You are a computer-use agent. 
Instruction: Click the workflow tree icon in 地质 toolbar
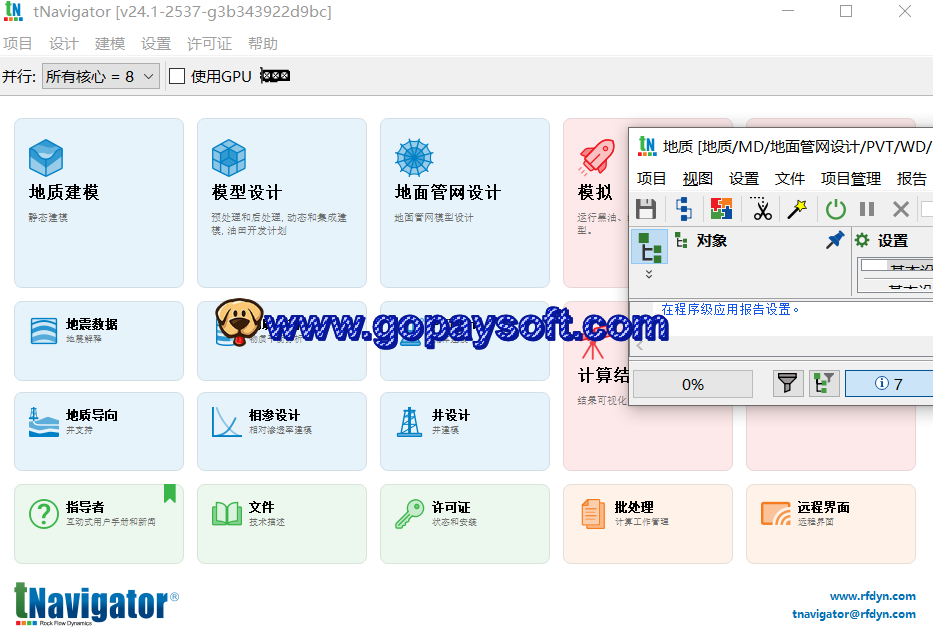pos(684,209)
